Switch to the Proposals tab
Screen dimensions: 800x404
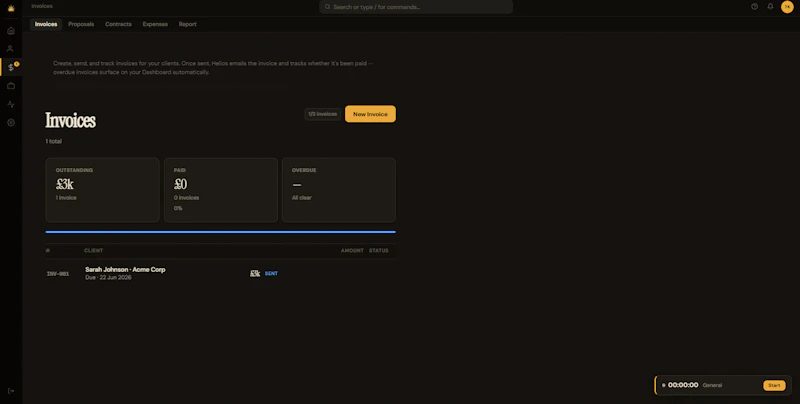81,24
